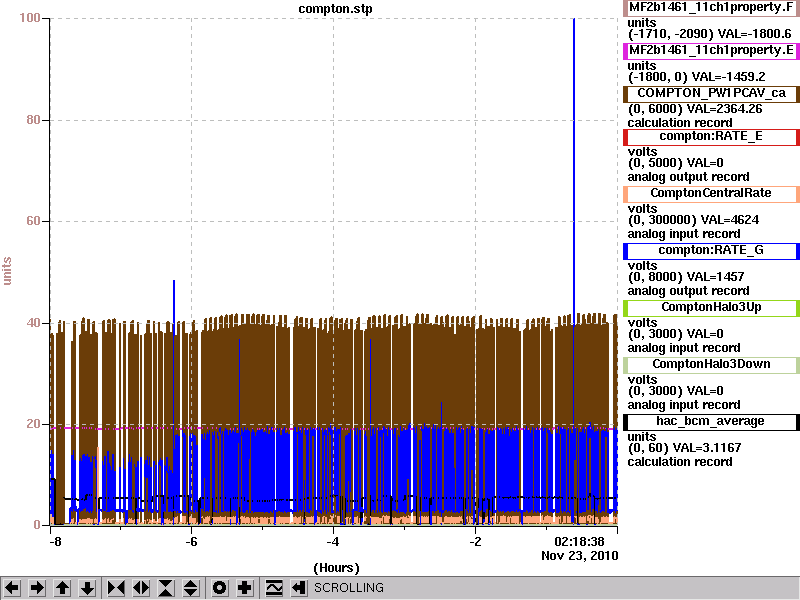Zoom in on the time axis (bowtie icon)

tap(116, 588)
